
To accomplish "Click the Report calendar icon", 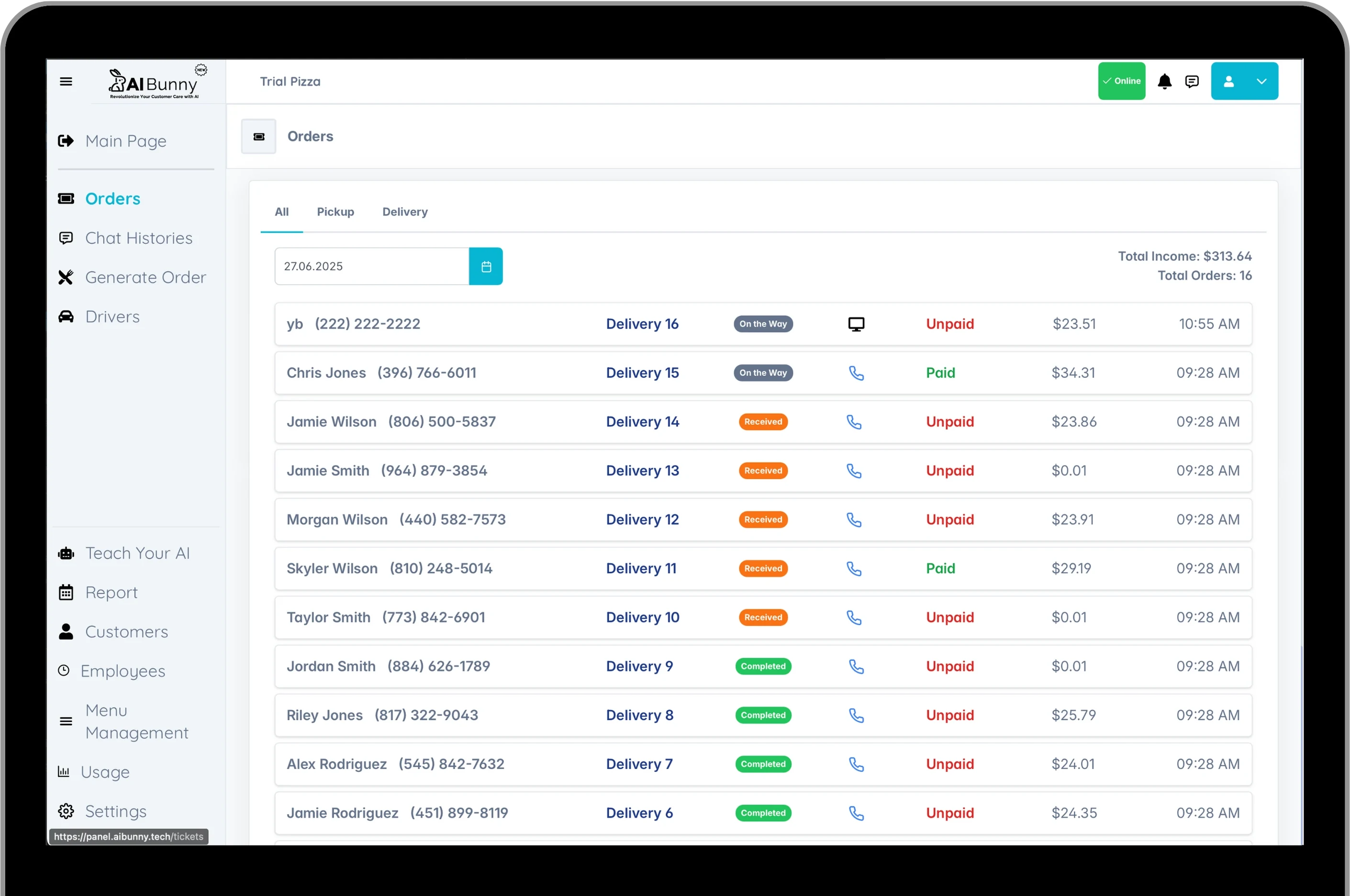I will 66,593.
